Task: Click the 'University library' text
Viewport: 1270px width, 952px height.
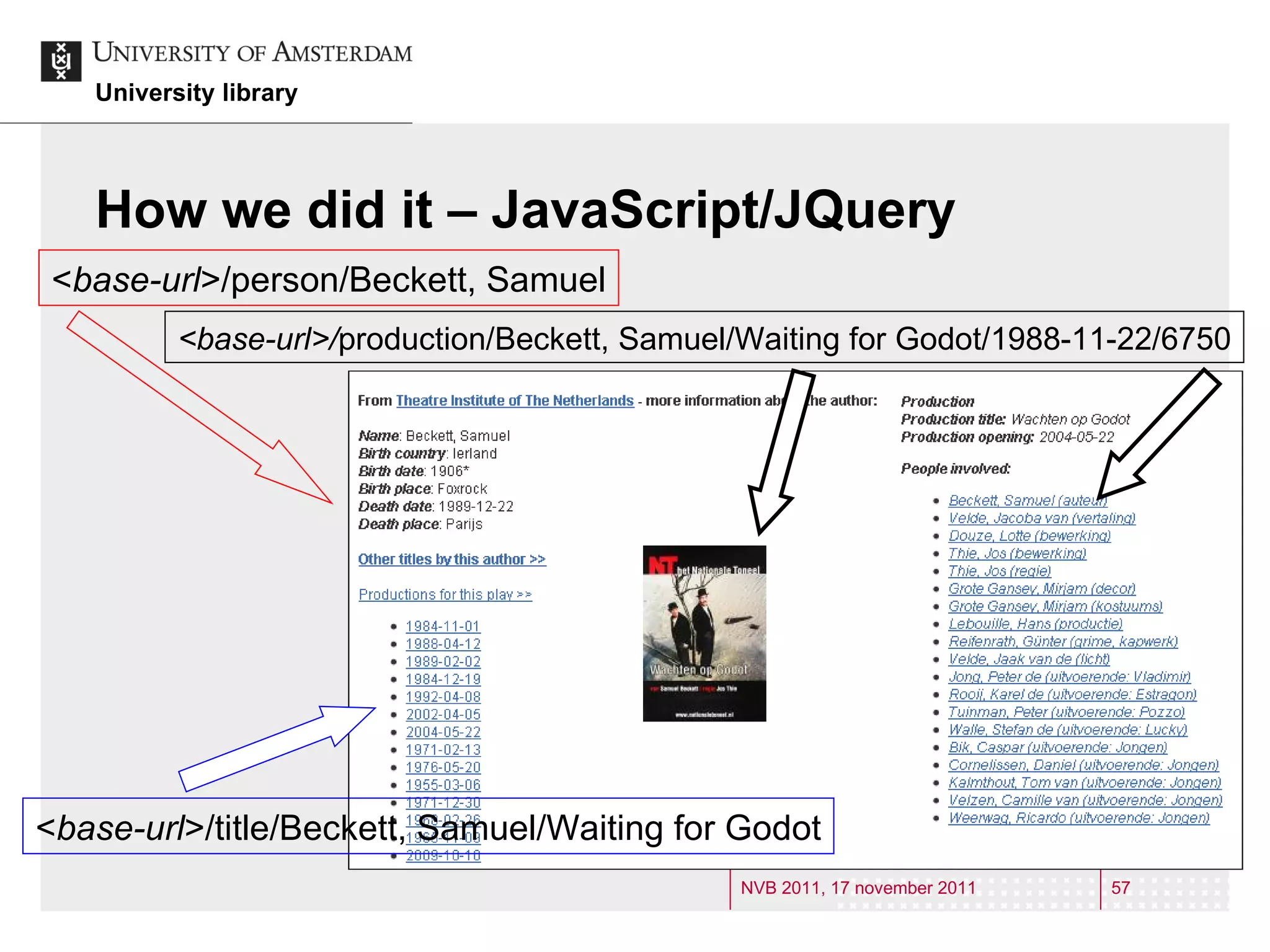Action: (197, 93)
